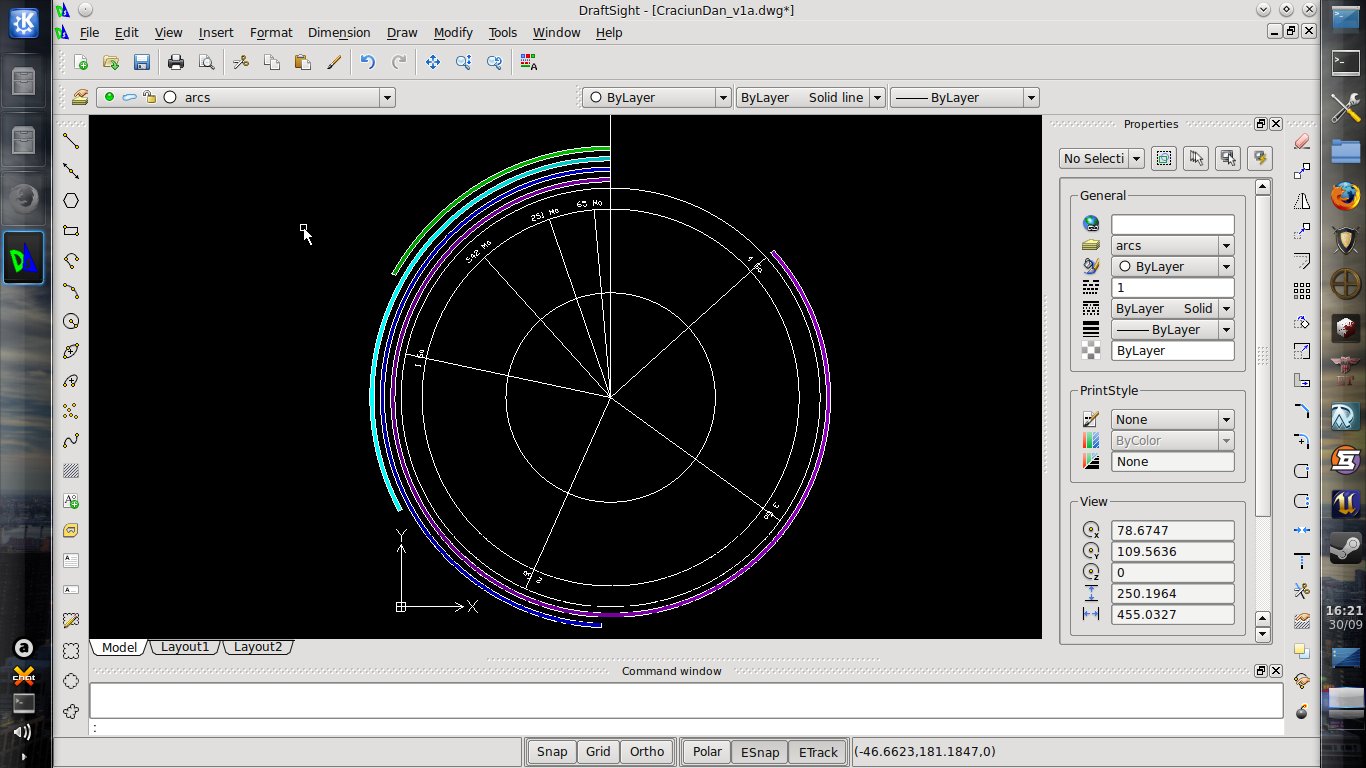Open the Modify menu
Screen dimensions: 1366x768
click(453, 32)
